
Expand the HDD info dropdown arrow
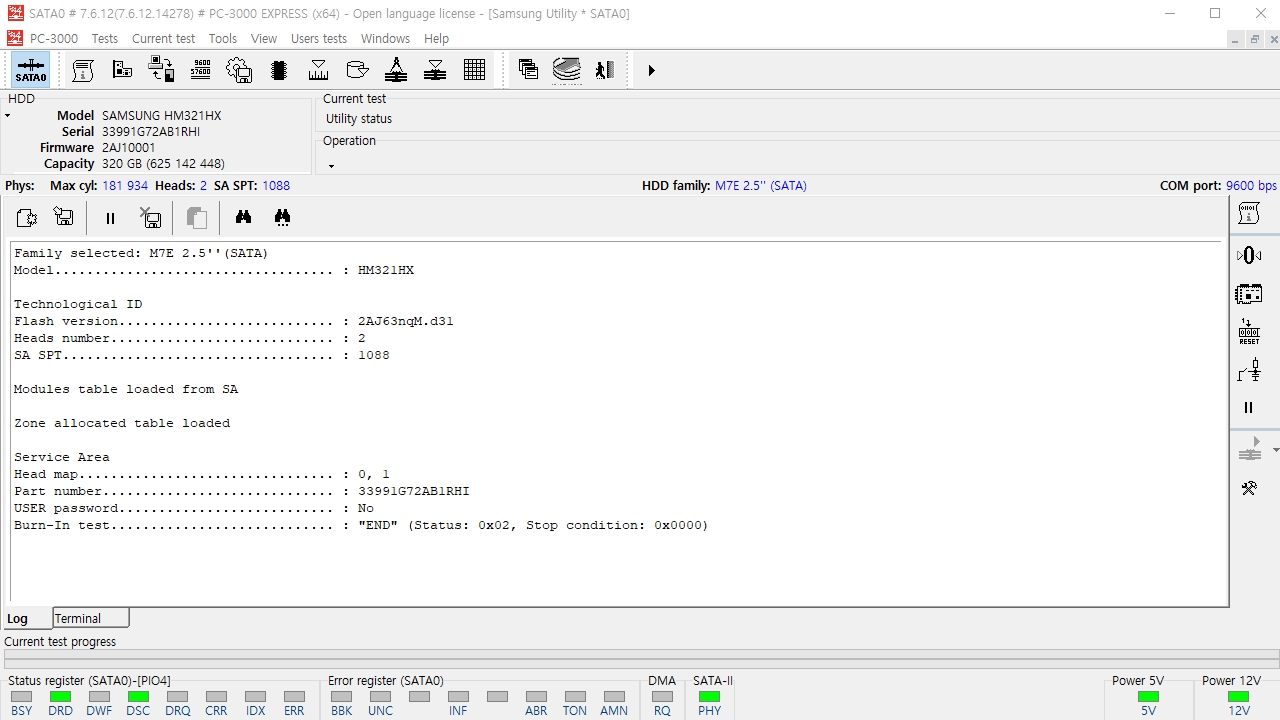[x=7, y=116]
